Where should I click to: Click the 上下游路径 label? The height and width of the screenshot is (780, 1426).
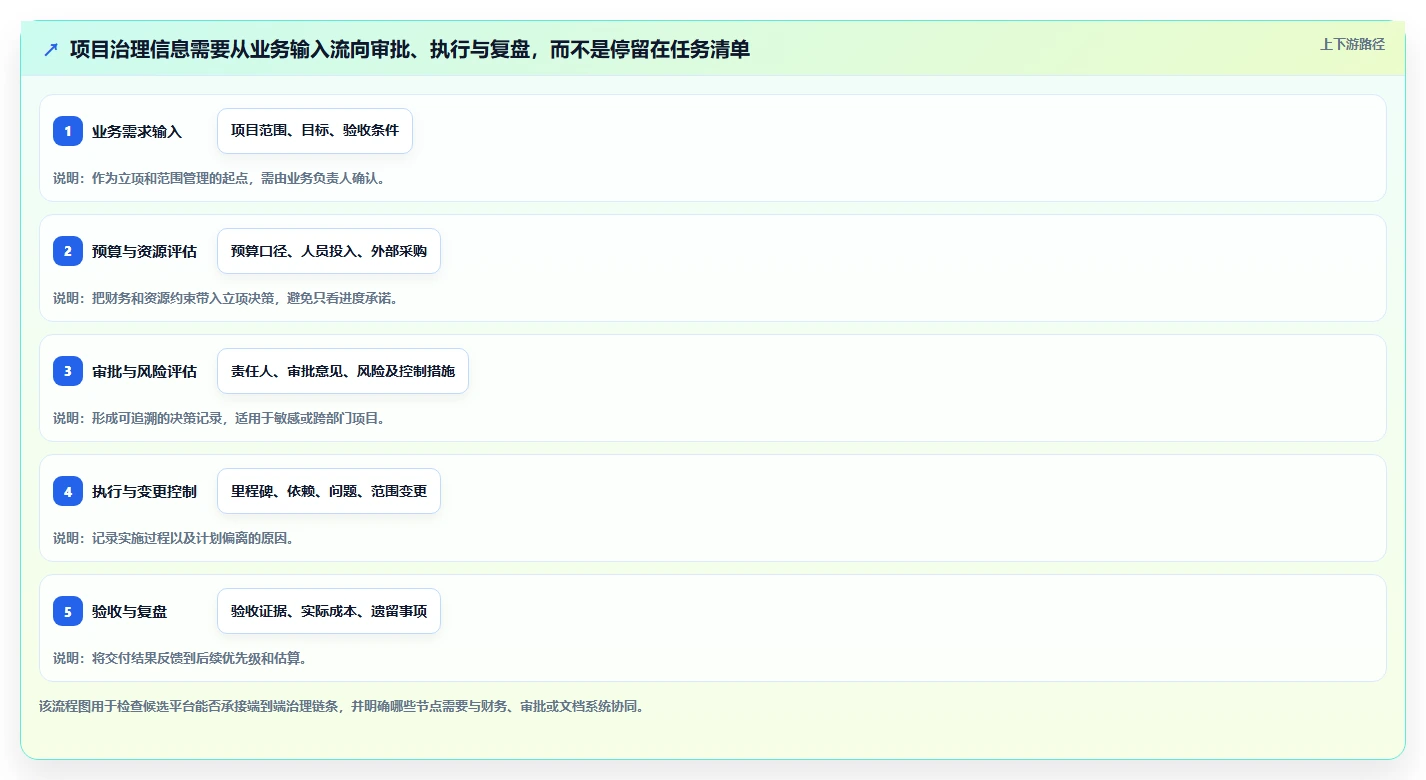pyautogui.click(x=1352, y=44)
